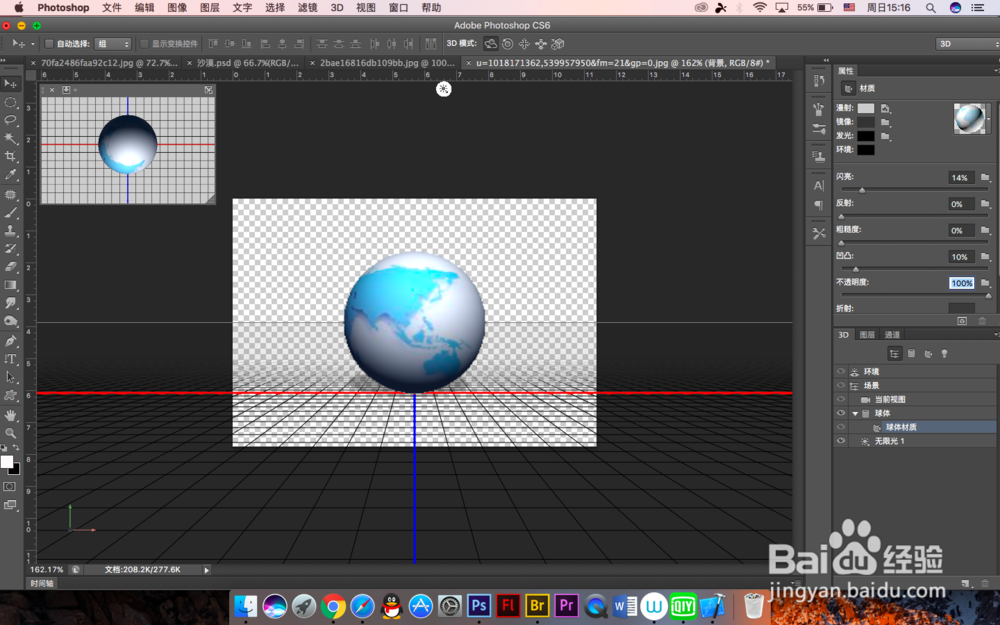Image resolution: width=1000 pixels, height=625 pixels.
Task: Hide the 球体 mesh
Action: [841, 413]
